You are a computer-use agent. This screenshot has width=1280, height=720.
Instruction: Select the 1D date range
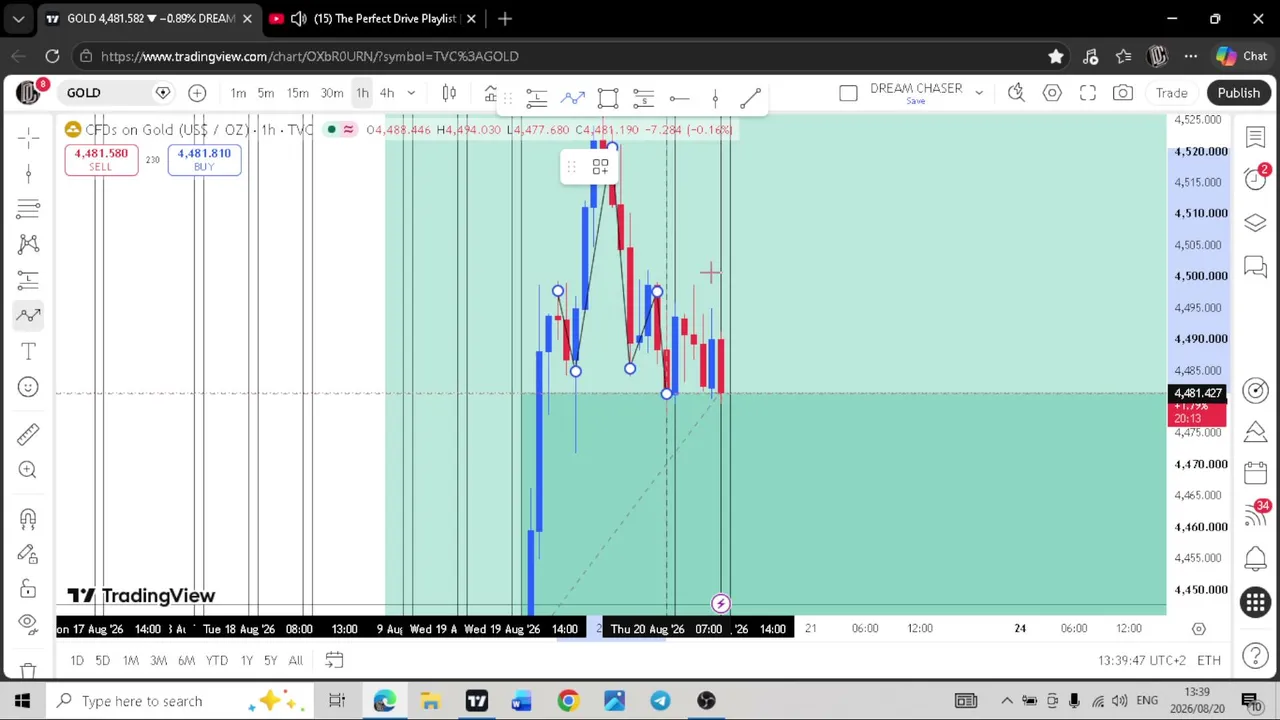tap(77, 660)
